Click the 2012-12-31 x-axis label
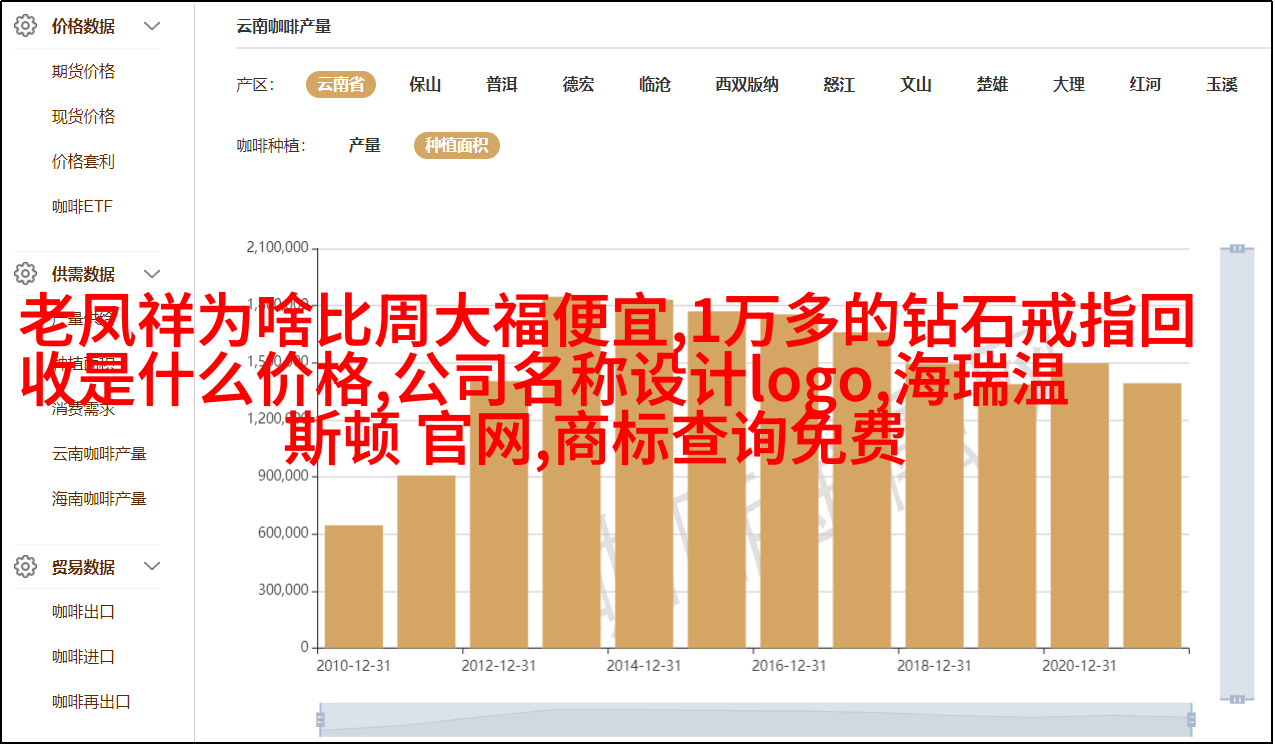Screen dimensions: 1275x744 [499, 665]
